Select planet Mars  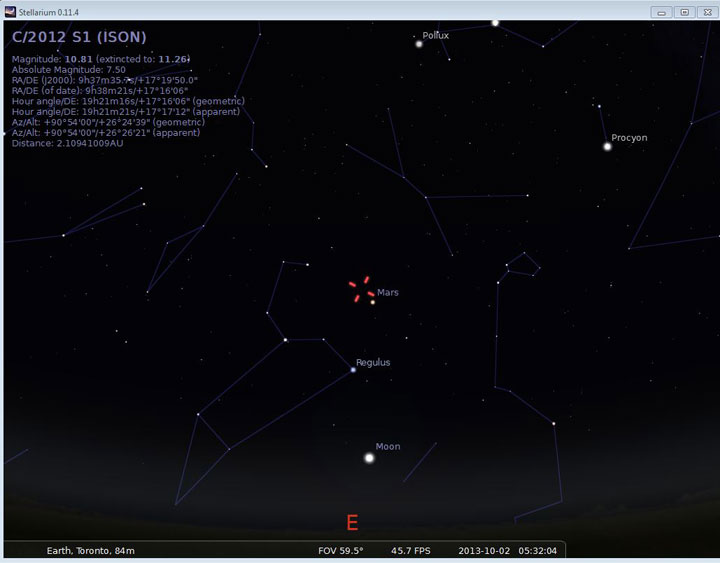tap(372, 302)
